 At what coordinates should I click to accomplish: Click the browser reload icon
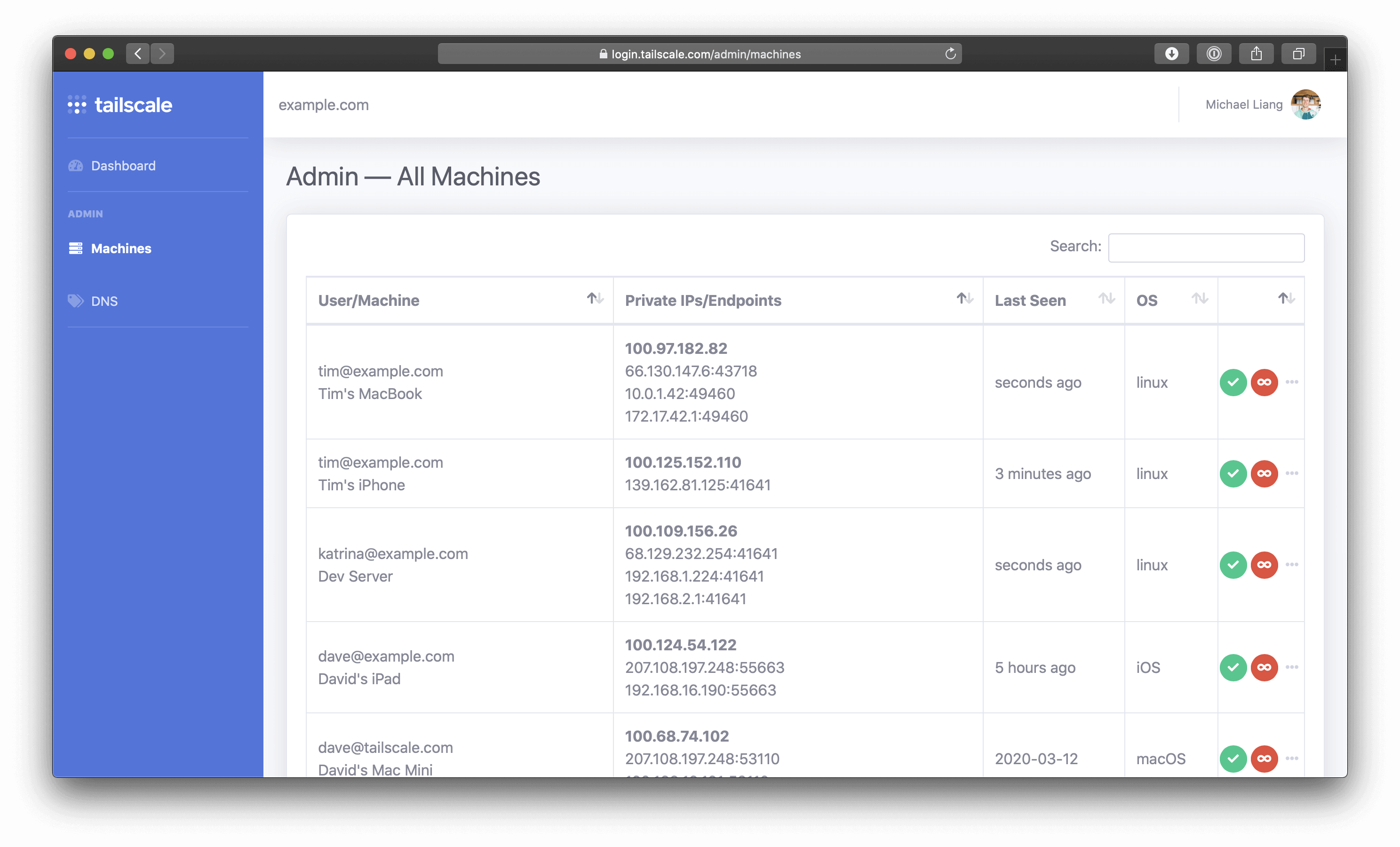tap(950, 54)
